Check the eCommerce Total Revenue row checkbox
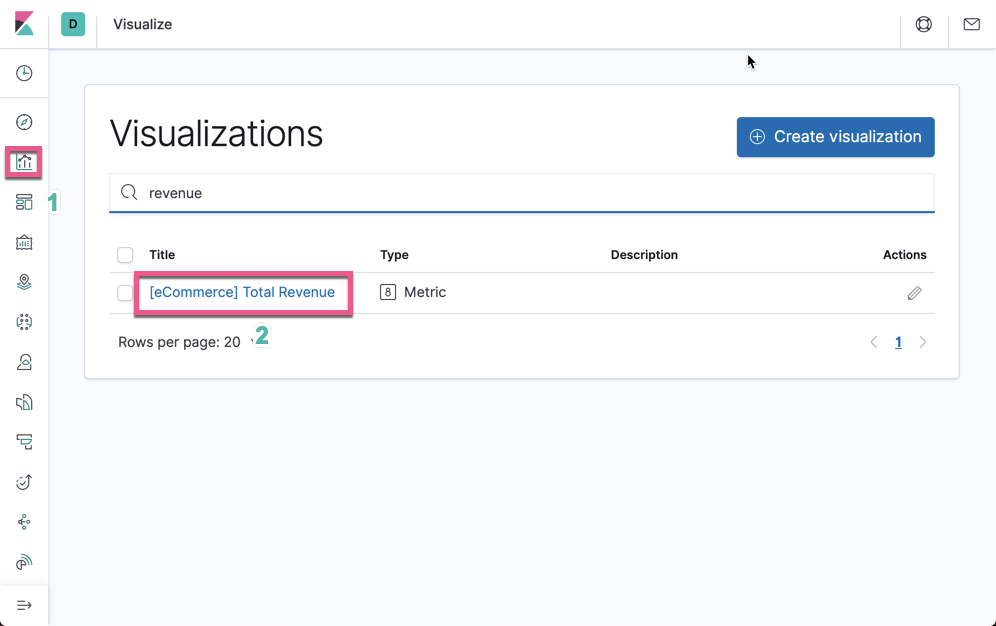The image size is (996, 626). point(125,293)
